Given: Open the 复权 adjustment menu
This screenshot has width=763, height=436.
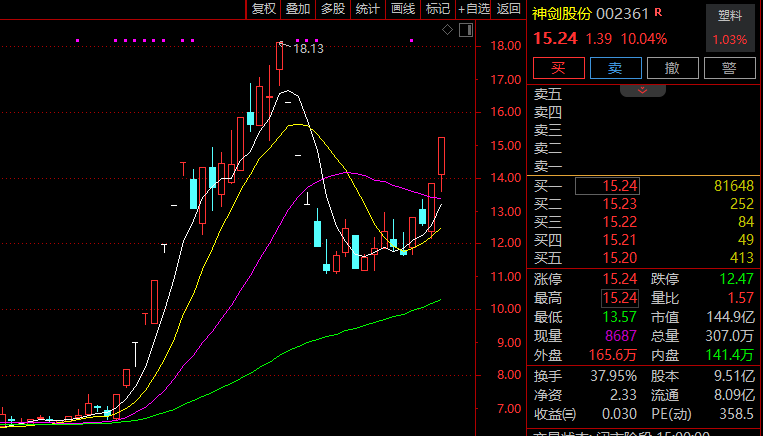Looking at the screenshot, I should tap(263, 9).
